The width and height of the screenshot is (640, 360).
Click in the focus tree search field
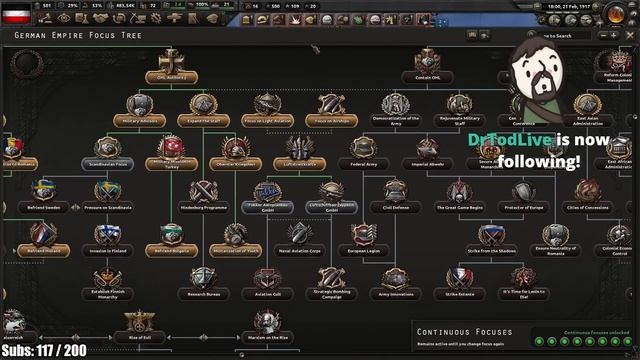pyautogui.click(x=564, y=36)
